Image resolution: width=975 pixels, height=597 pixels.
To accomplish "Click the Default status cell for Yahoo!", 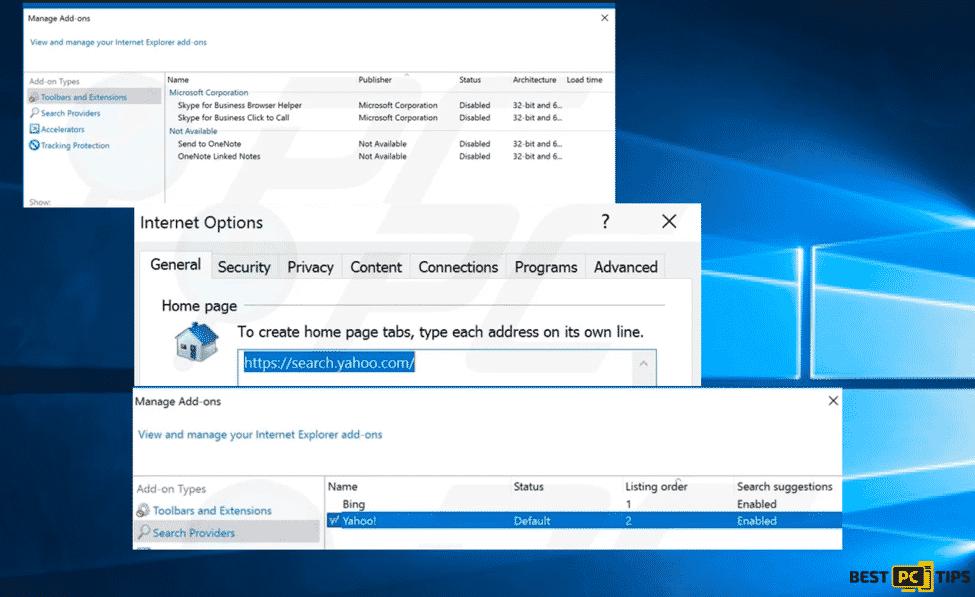I will coord(532,521).
